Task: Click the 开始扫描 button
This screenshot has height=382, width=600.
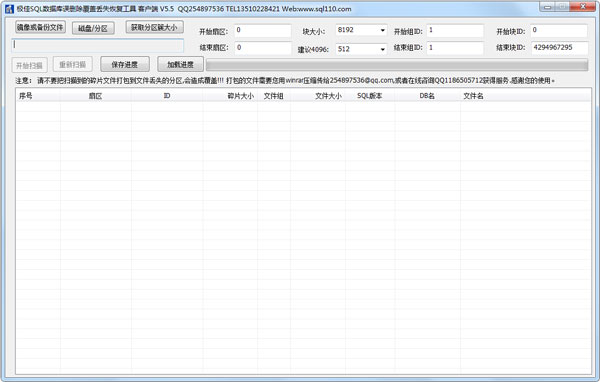Action: click(29, 65)
